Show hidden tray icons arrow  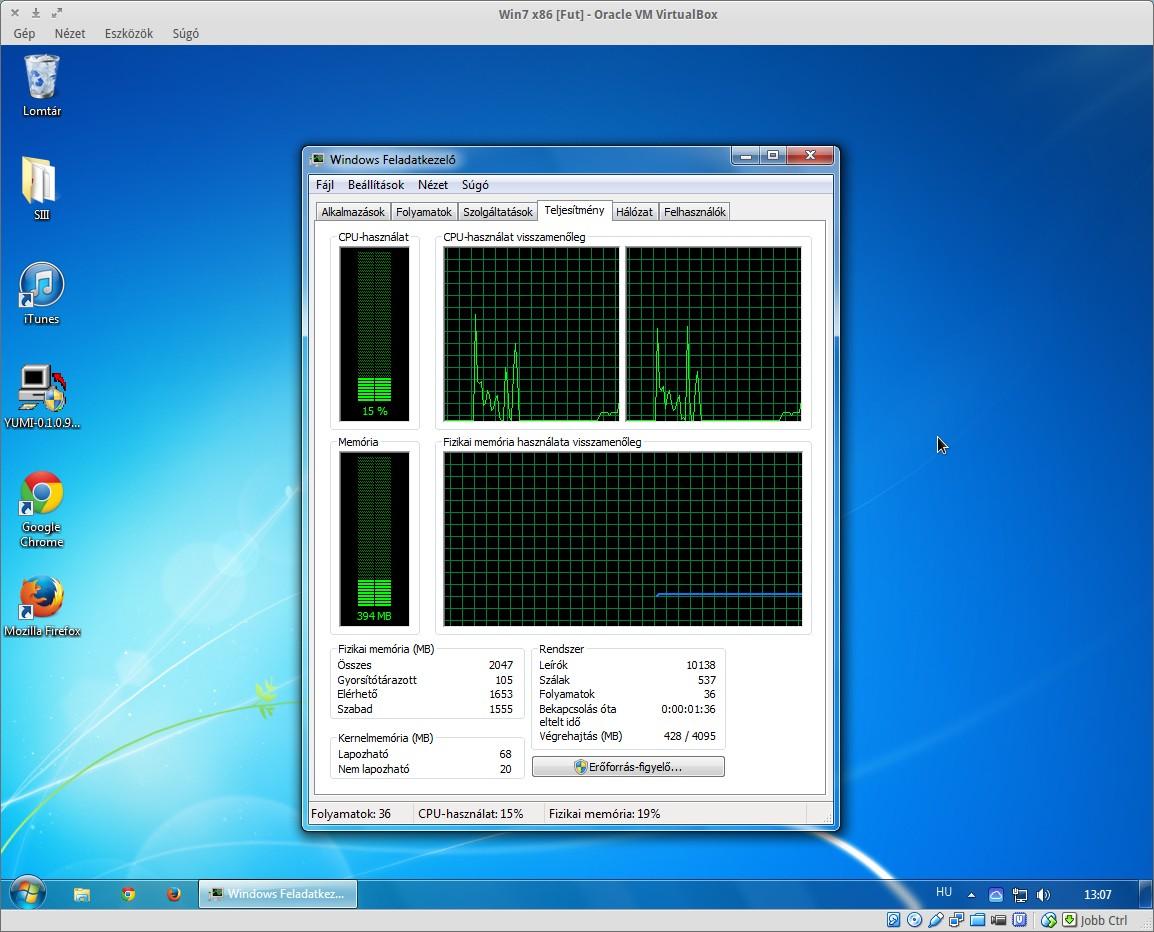coord(971,894)
